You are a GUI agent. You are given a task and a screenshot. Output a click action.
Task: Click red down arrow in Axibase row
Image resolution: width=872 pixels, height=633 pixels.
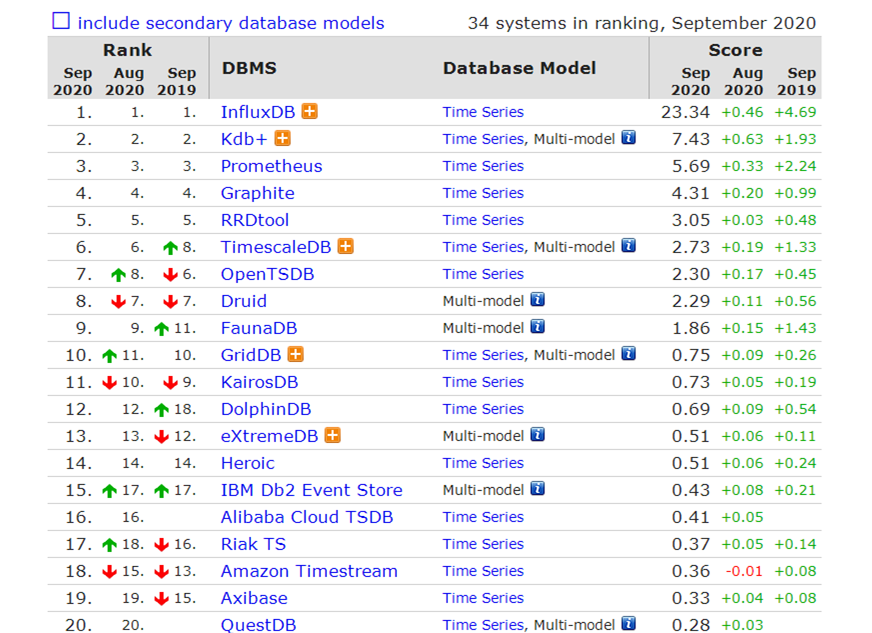(161, 599)
